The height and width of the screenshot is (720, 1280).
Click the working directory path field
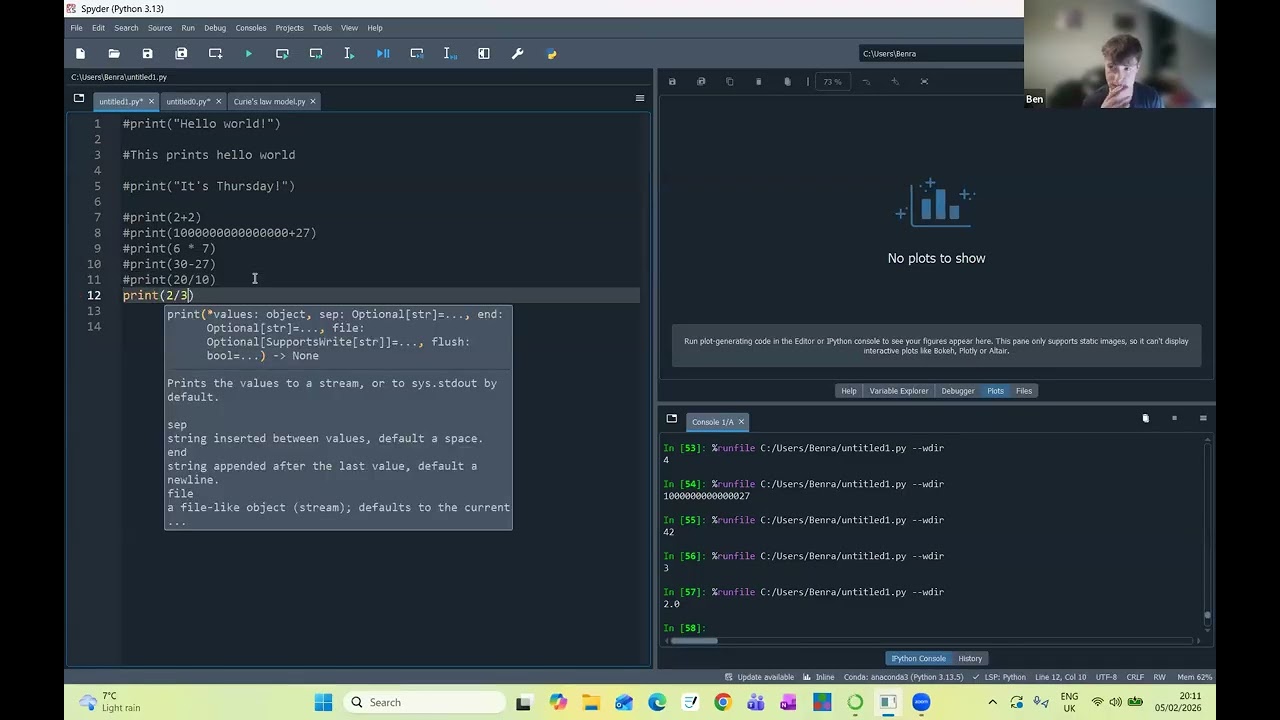point(940,54)
